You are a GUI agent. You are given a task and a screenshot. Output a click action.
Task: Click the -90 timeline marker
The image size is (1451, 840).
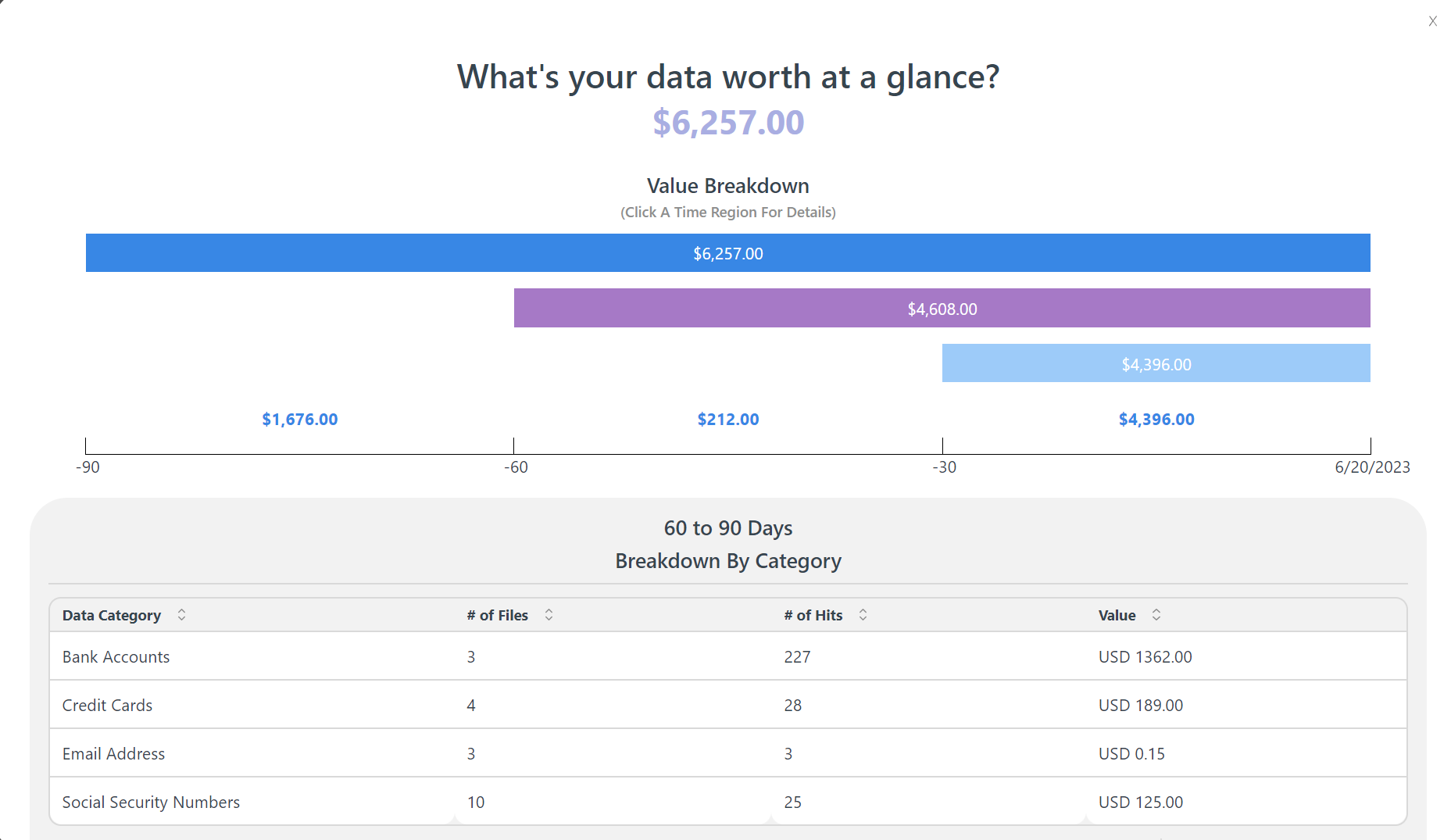(x=88, y=467)
